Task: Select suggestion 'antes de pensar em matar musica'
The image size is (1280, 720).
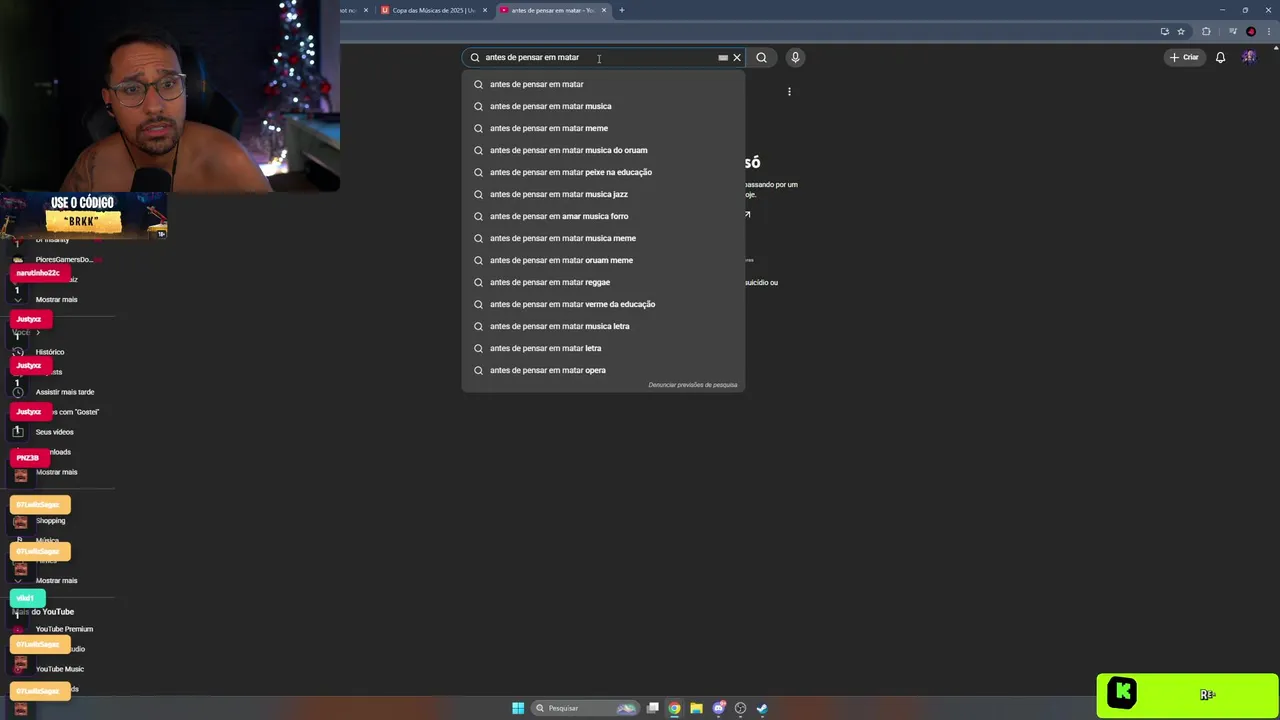Action: click(x=603, y=106)
